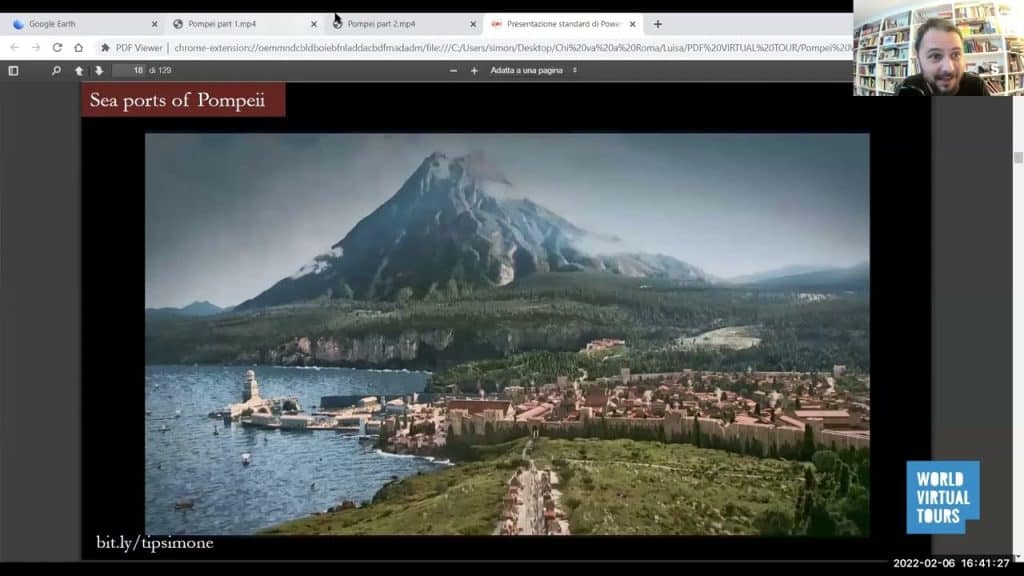Click the di 129 page count text

pyautogui.click(x=160, y=71)
